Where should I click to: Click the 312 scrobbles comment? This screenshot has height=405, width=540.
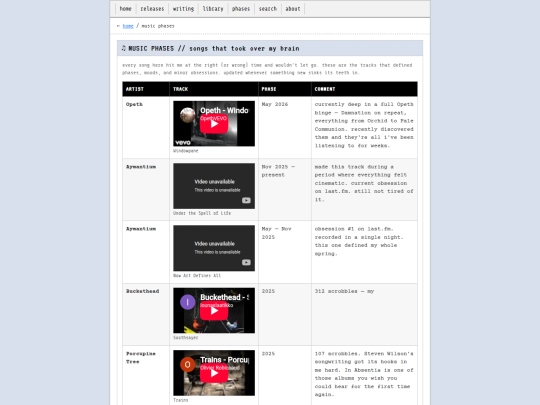click(x=344, y=291)
